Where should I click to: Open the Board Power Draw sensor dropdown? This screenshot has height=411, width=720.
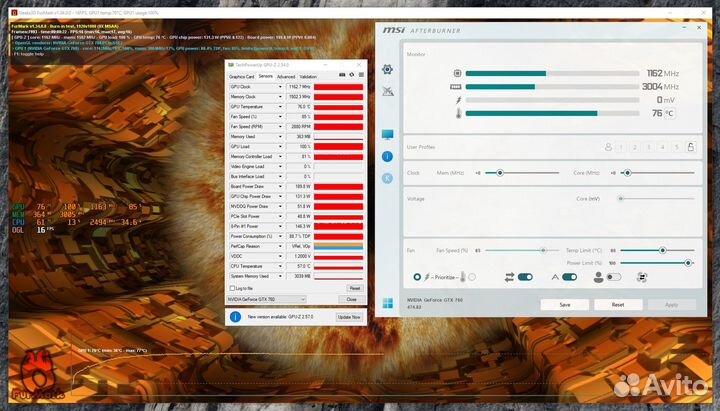click(x=280, y=186)
